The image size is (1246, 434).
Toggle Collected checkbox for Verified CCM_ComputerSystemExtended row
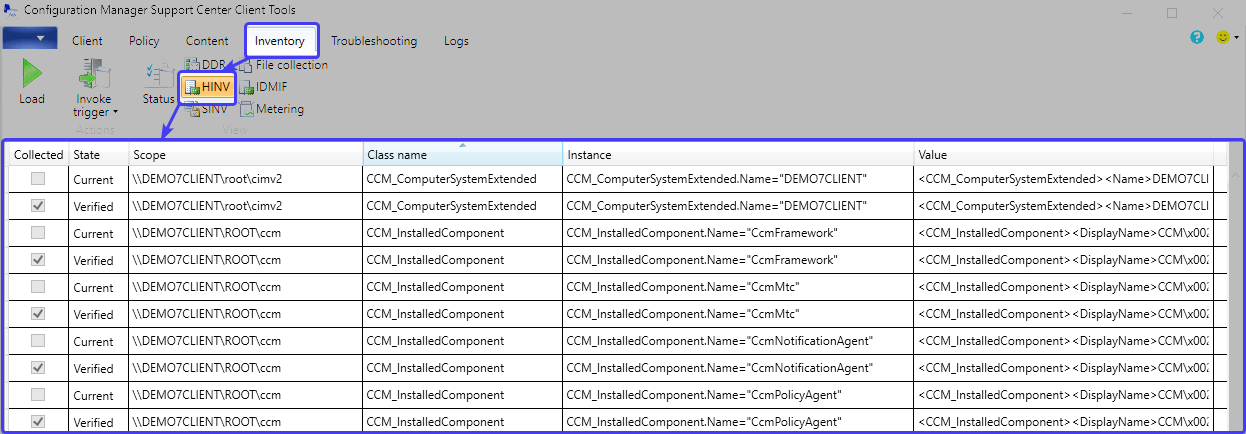tap(38, 206)
